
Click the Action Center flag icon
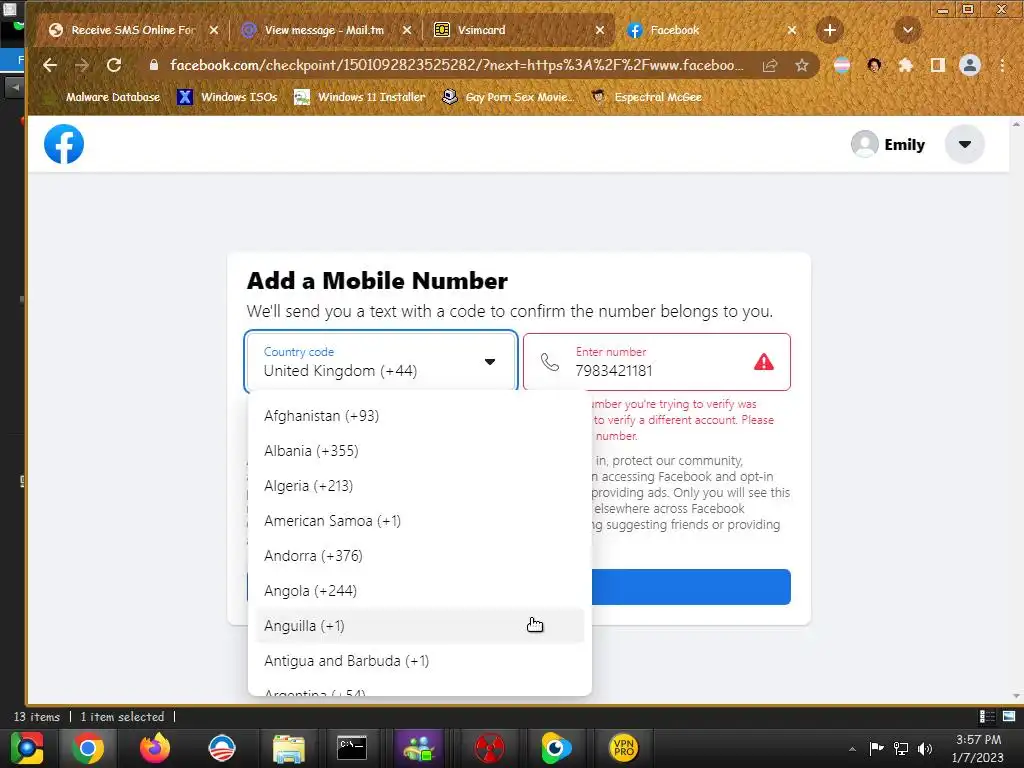876,749
